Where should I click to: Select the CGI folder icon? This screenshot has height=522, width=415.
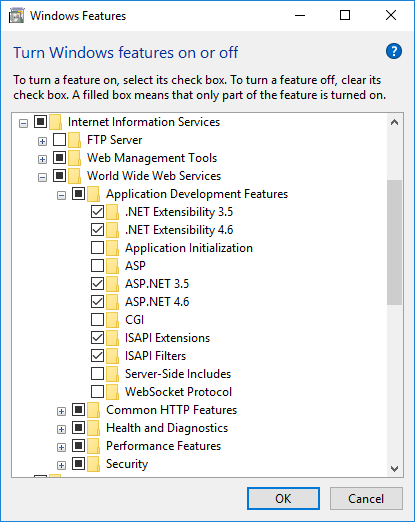coord(113,320)
